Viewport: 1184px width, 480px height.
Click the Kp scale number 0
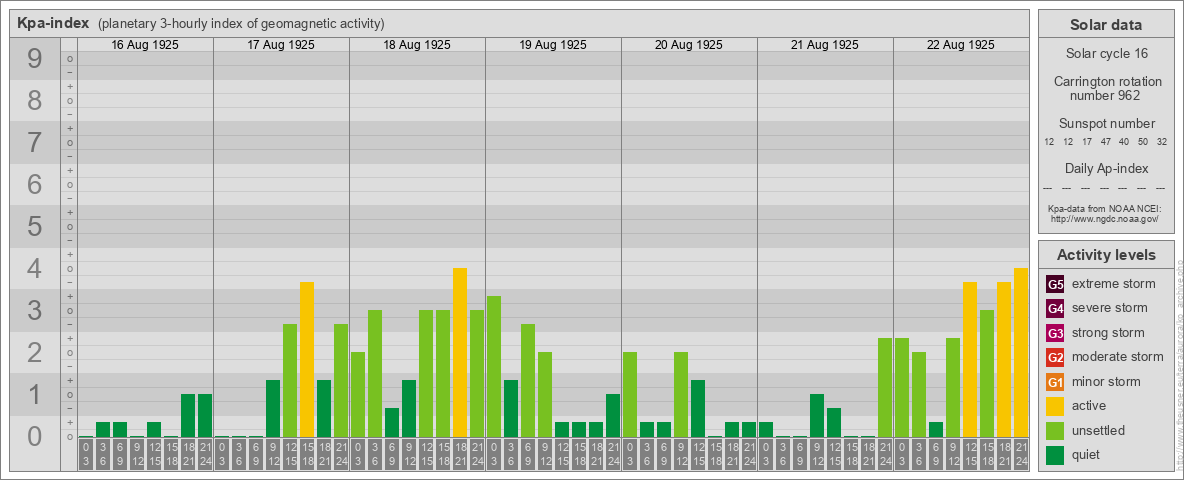click(34, 436)
